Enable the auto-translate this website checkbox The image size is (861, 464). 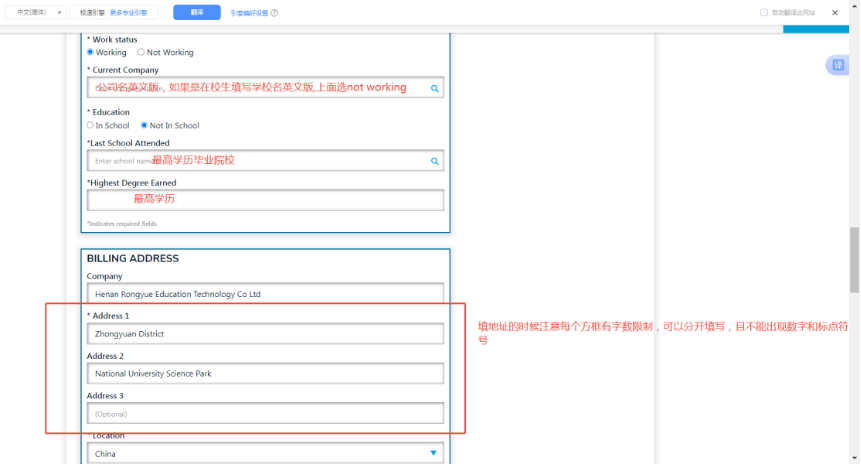(764, 13)
